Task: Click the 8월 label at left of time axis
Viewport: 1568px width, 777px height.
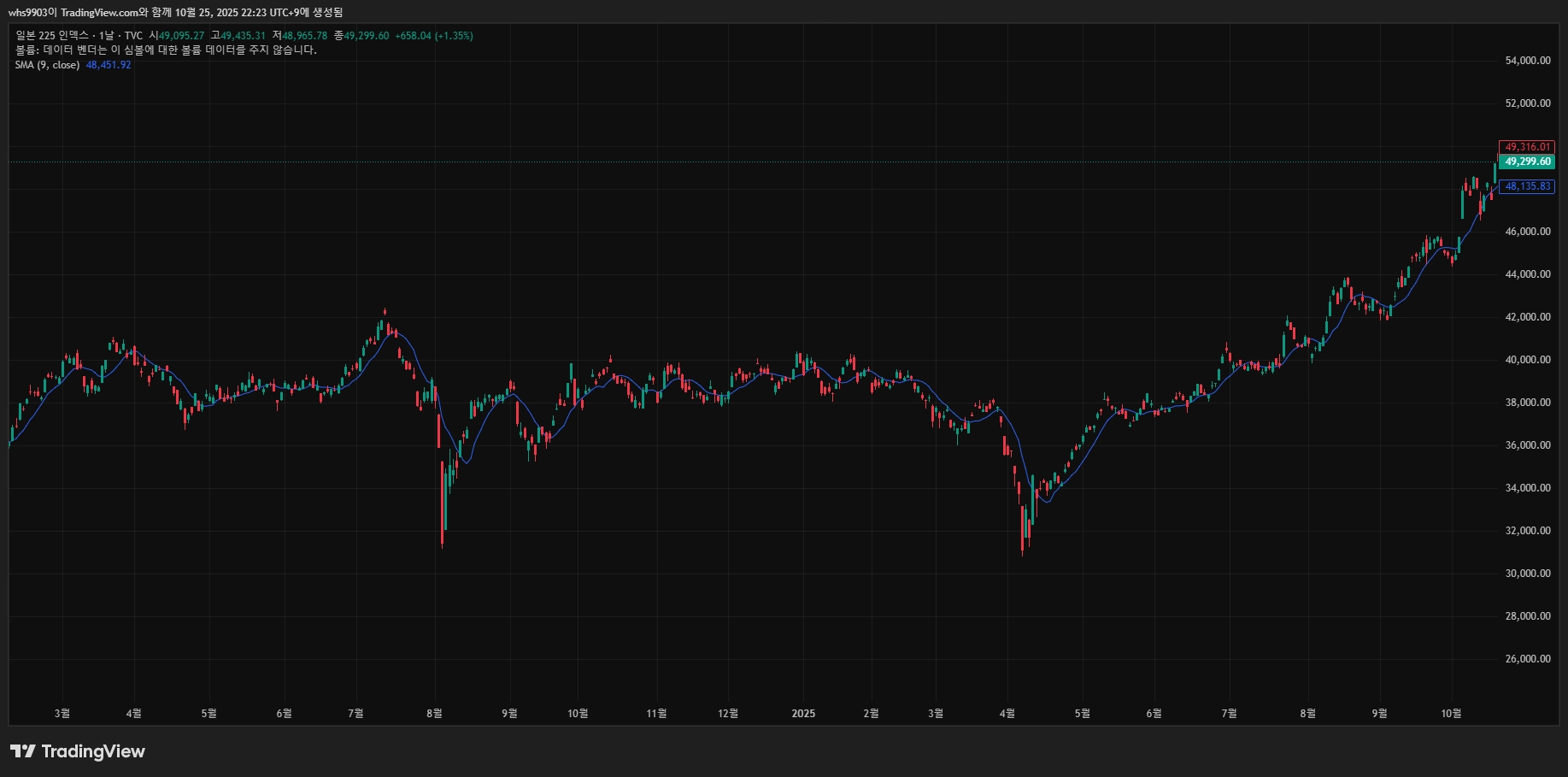Action: click(x=434, y=714)
